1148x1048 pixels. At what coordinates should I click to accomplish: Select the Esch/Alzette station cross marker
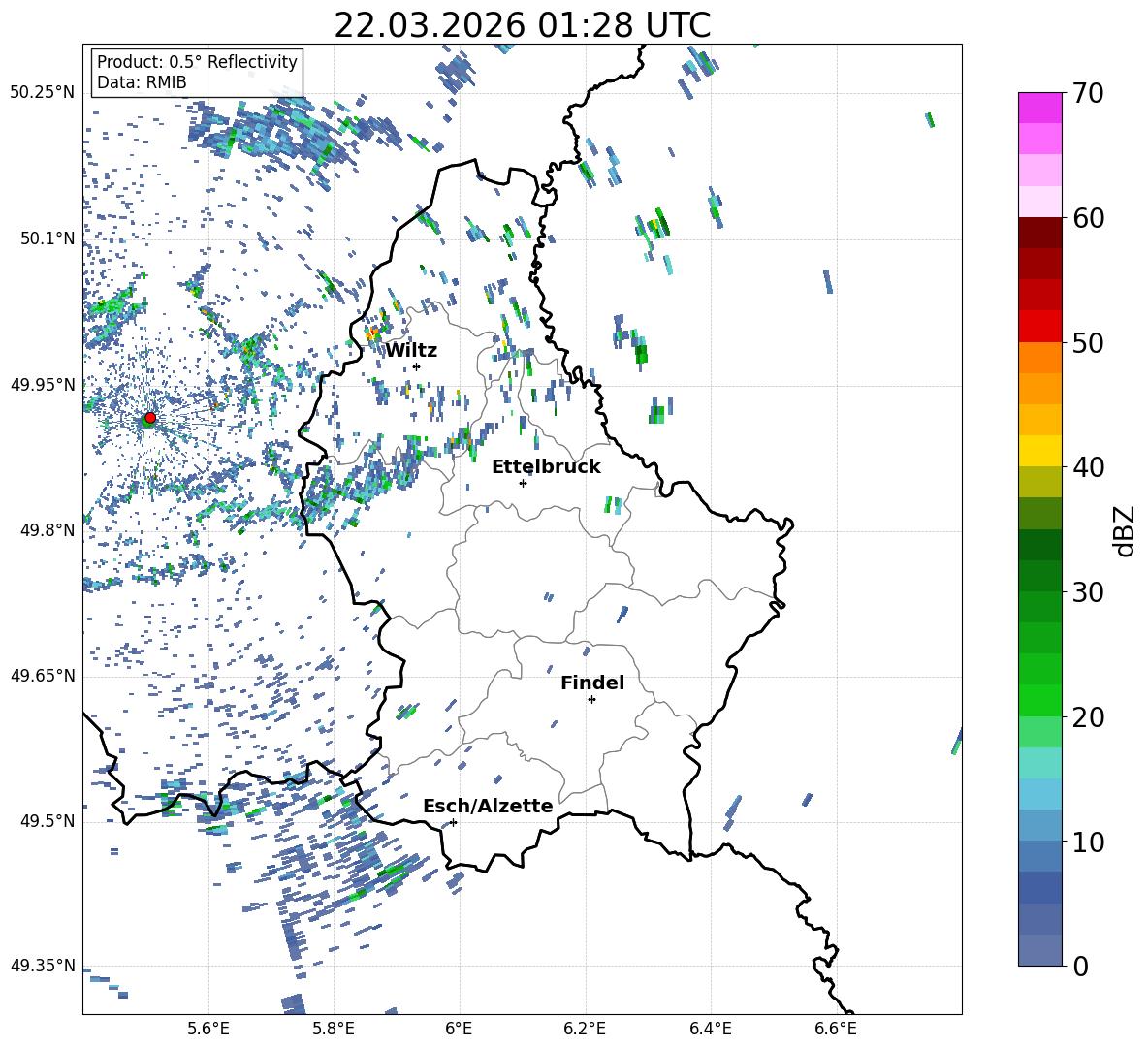[453, 822]
